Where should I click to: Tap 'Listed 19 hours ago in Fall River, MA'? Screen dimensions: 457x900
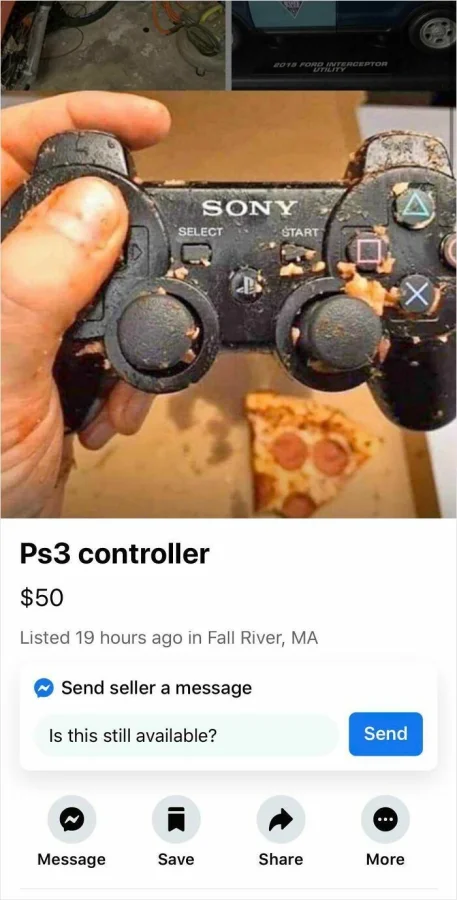[169, 638]
